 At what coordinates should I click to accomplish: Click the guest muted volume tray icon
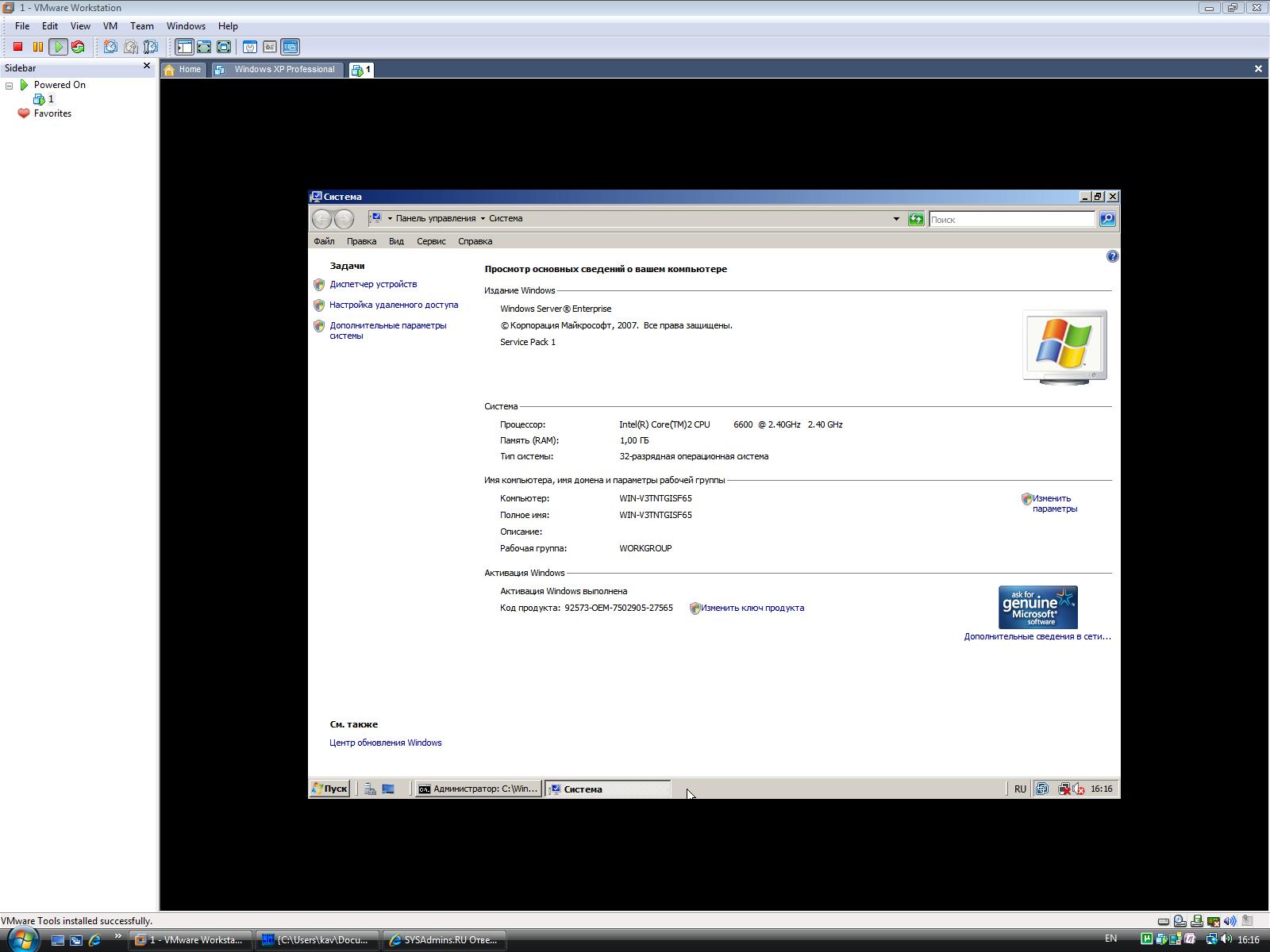pyautogui.click(x=1079, y=789)
